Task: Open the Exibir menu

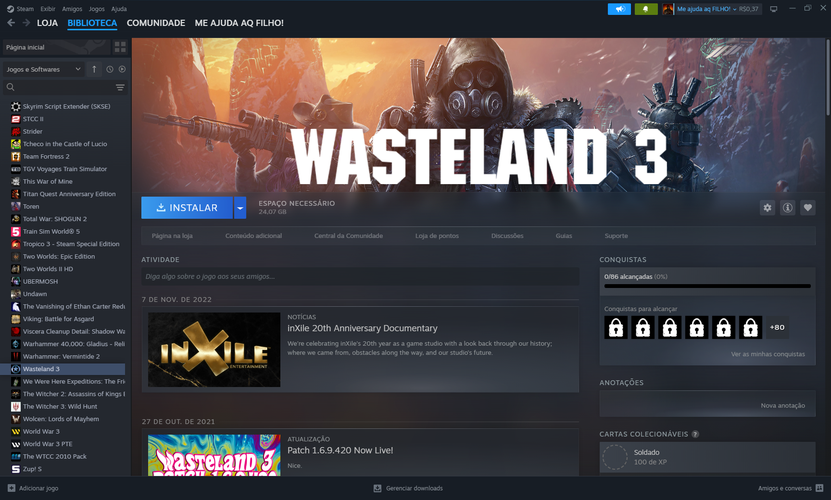Action: coord(48,9)
